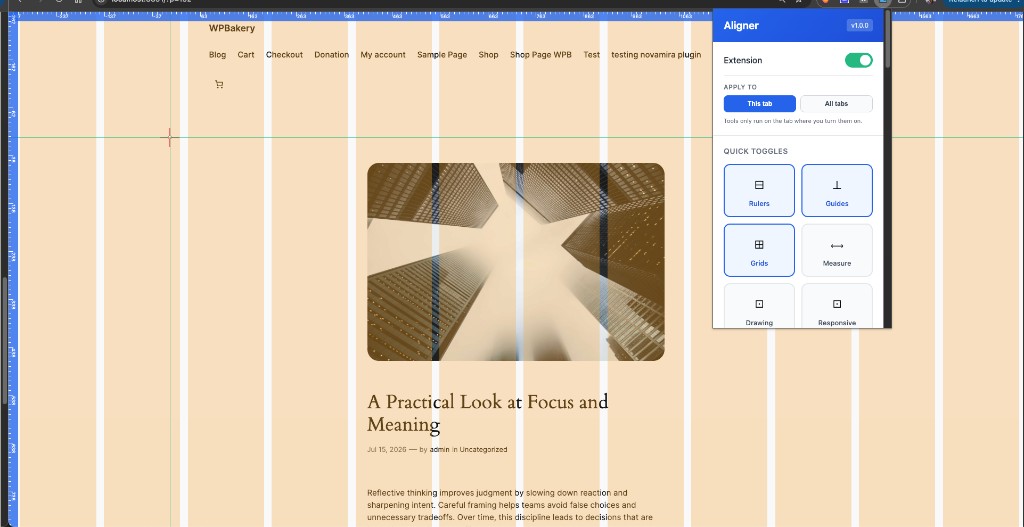Open the Donation page link

[332, 55]
